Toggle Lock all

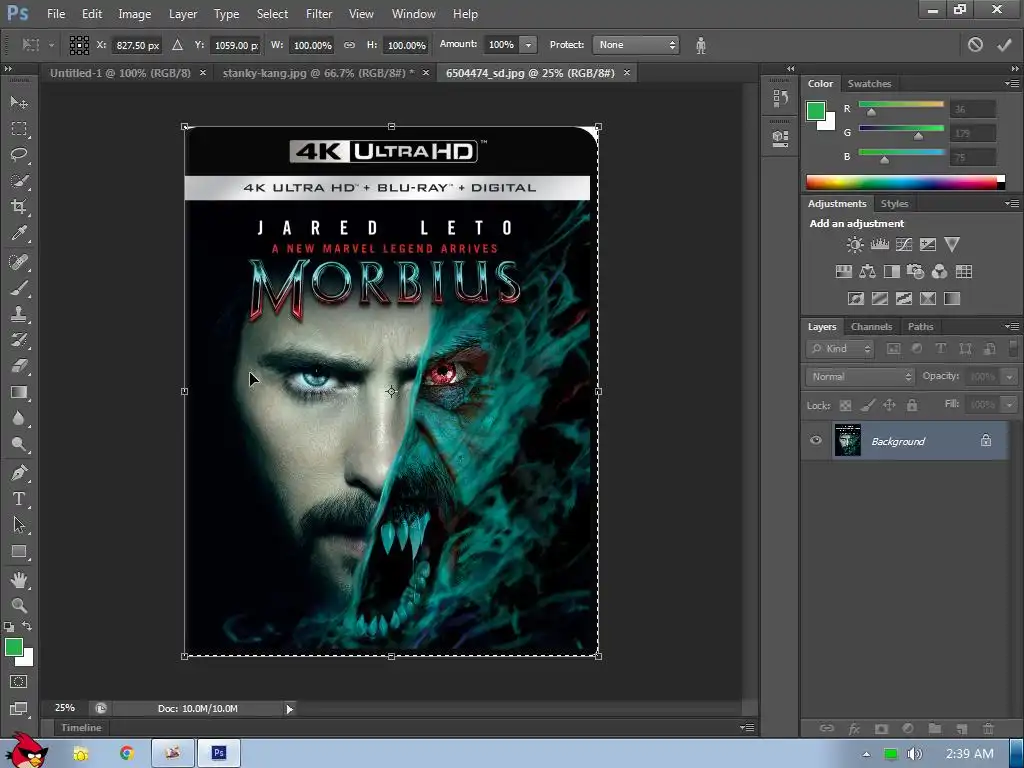point(912,406)
